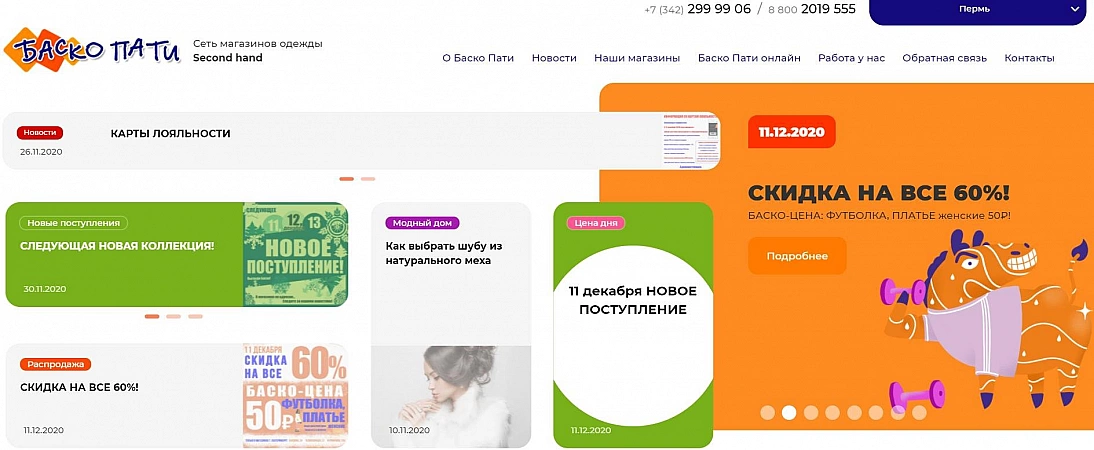This screenshot has height=450, width=1094.
Task: Call phone number 8 800 2019 555
Action: (x=811, y=9)
